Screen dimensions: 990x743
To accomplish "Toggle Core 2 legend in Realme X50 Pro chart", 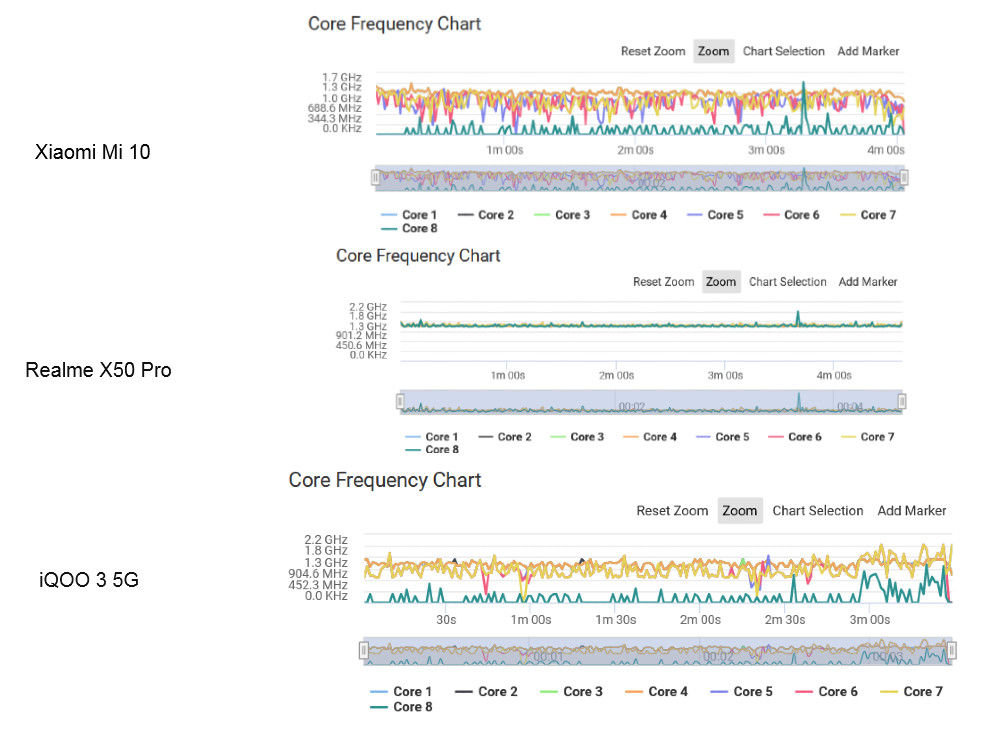I will coord(505,437).
